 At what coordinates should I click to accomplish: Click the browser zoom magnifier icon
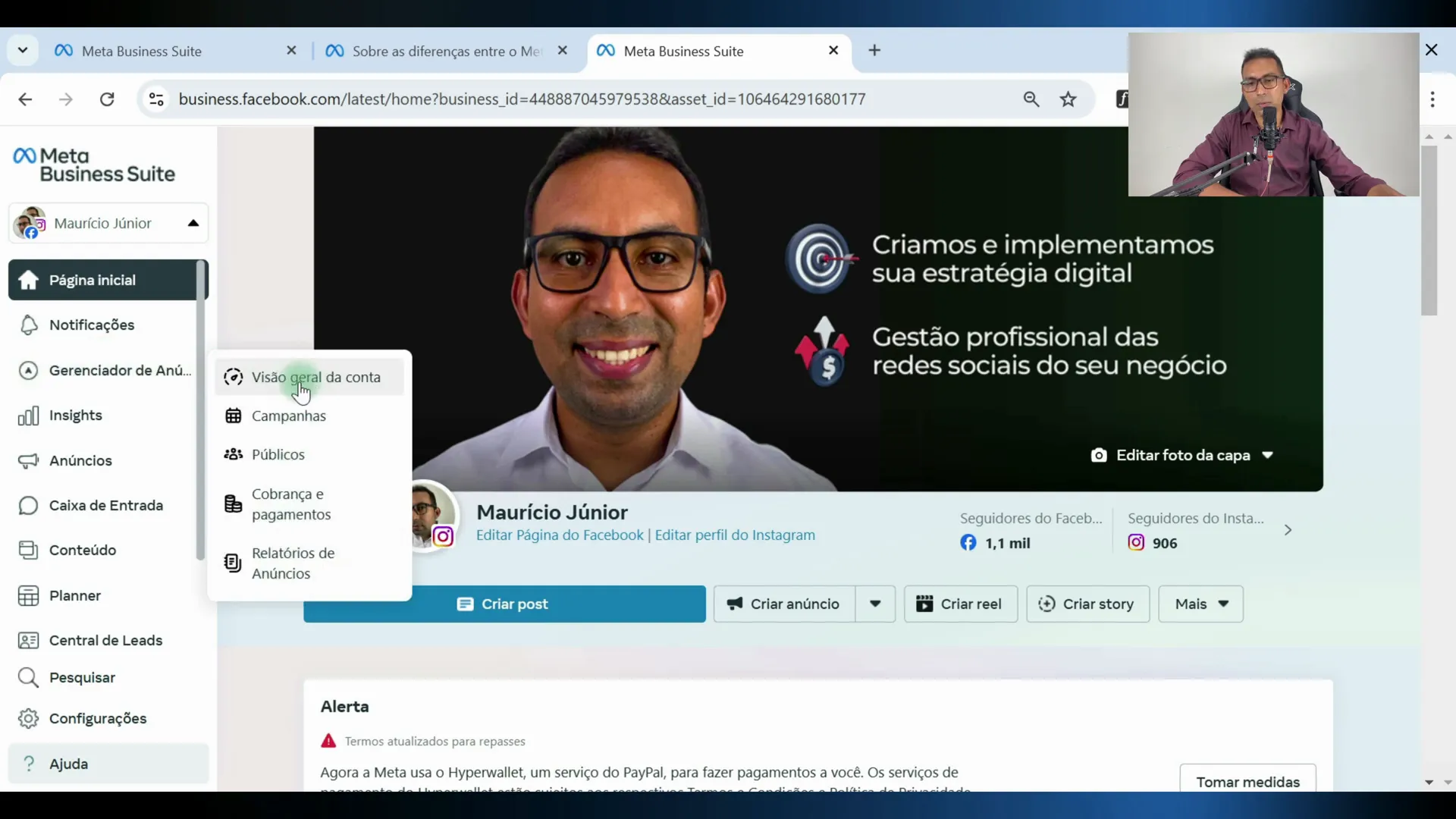1031,99
